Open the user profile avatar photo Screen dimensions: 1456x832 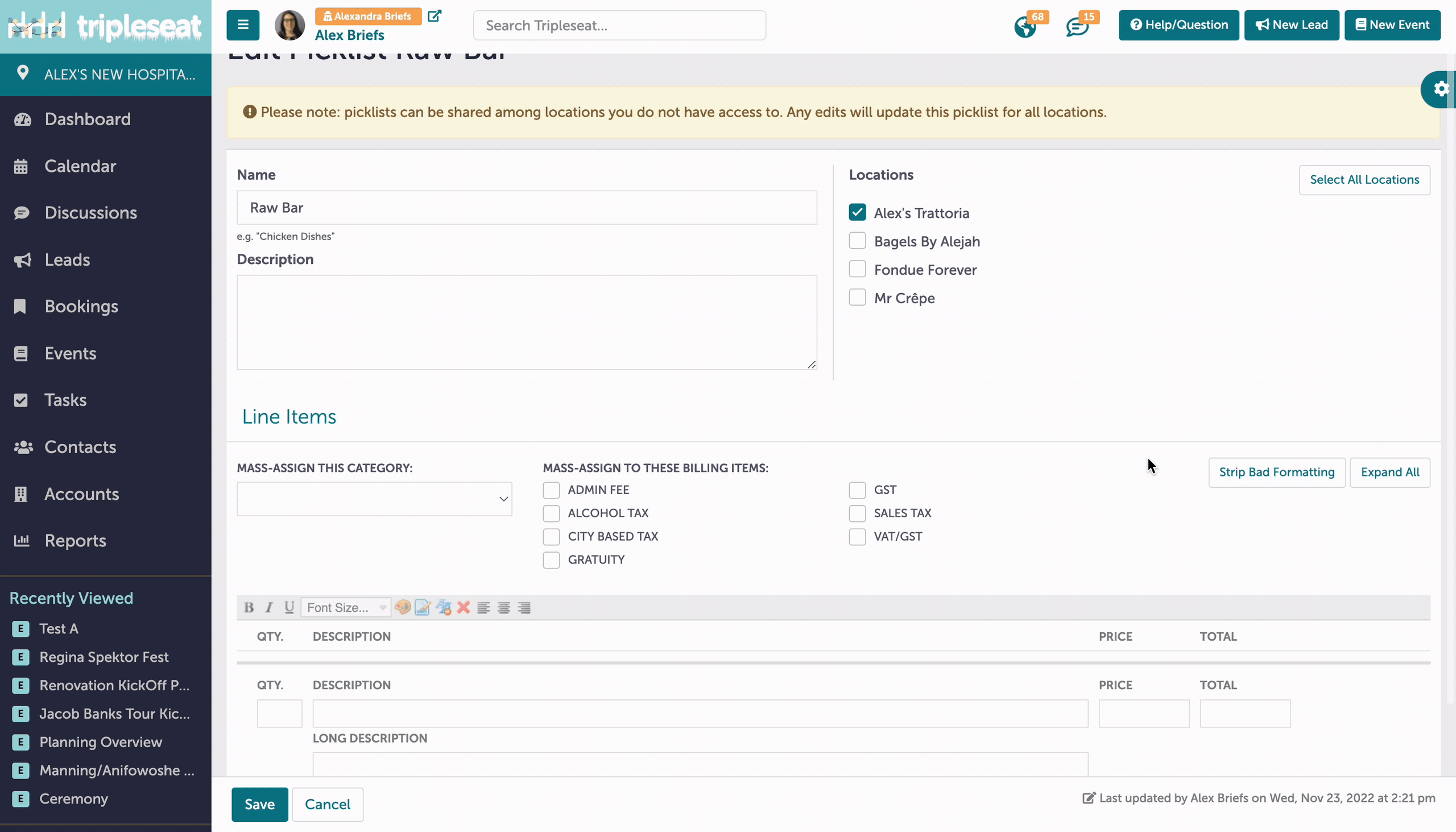[289, 25]
